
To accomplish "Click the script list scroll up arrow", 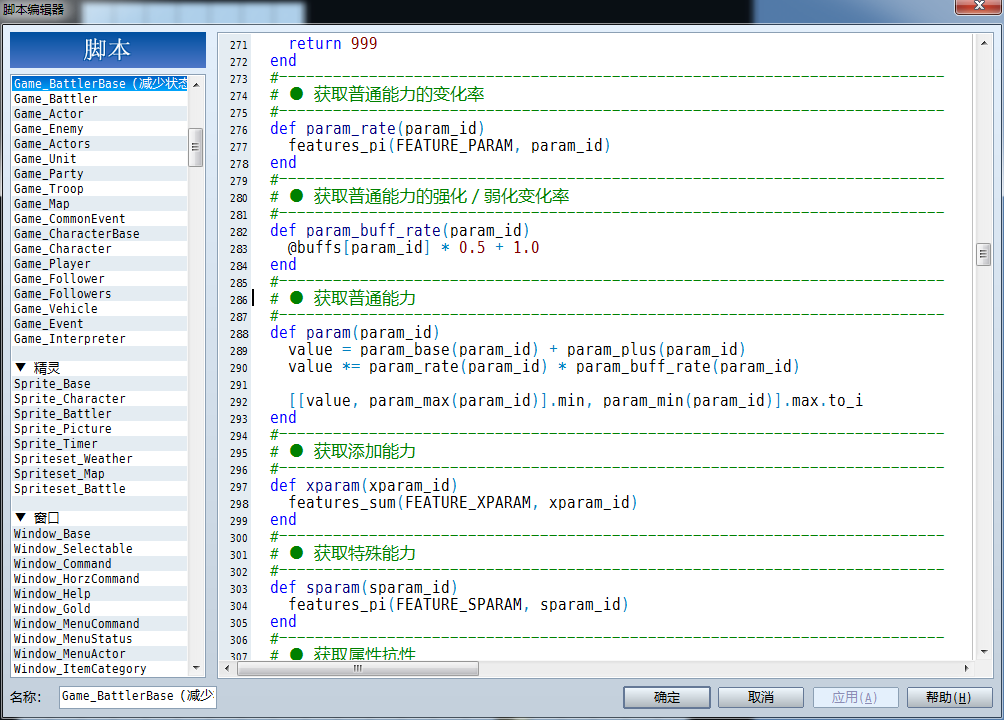I will point(196,84).
